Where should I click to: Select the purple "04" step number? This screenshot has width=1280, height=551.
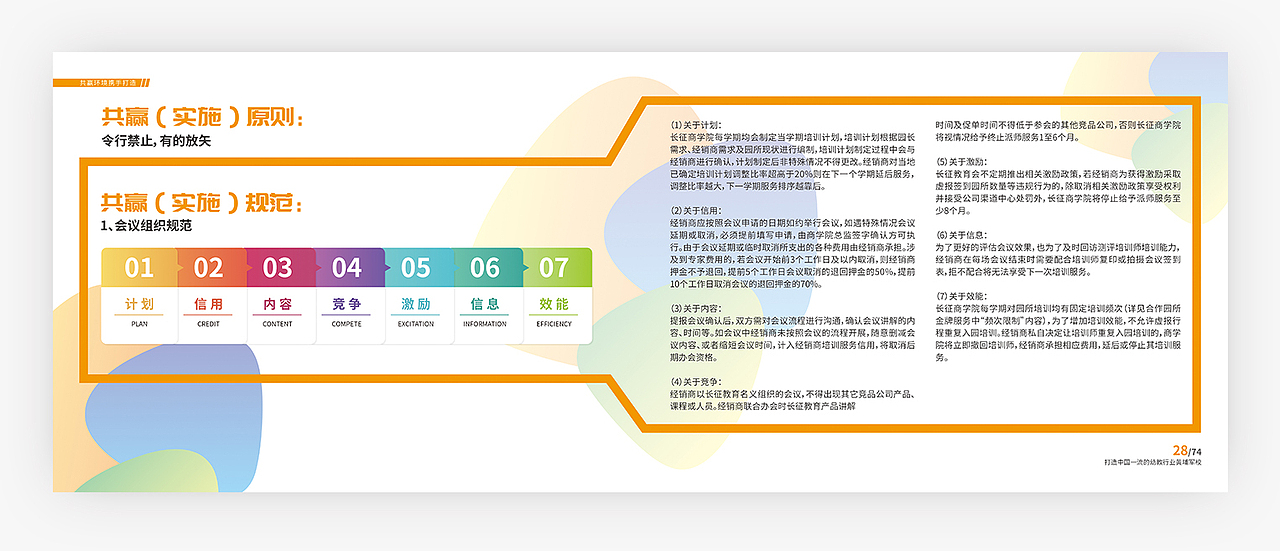point(347,268)
